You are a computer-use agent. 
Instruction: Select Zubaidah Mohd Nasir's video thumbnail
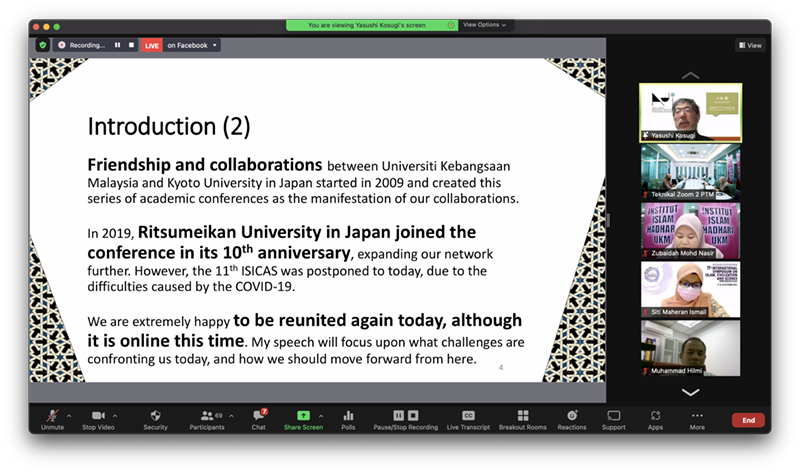coord(690,230)
